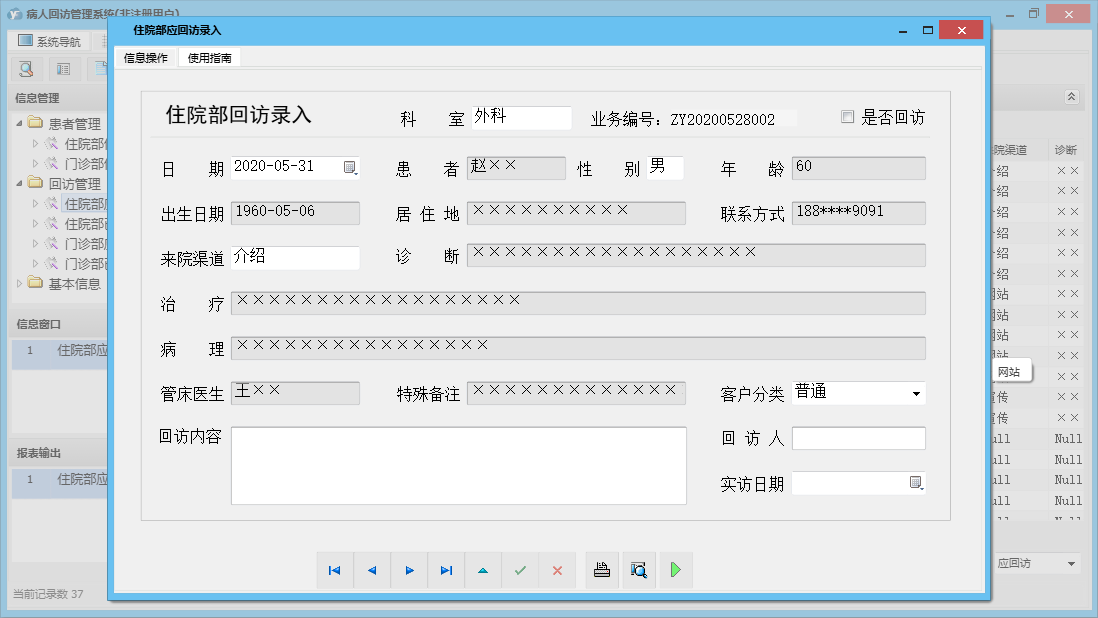Screen dimensions: 1098x618
Task: Open print with the printer icon
Action: (x=601, y=570)
